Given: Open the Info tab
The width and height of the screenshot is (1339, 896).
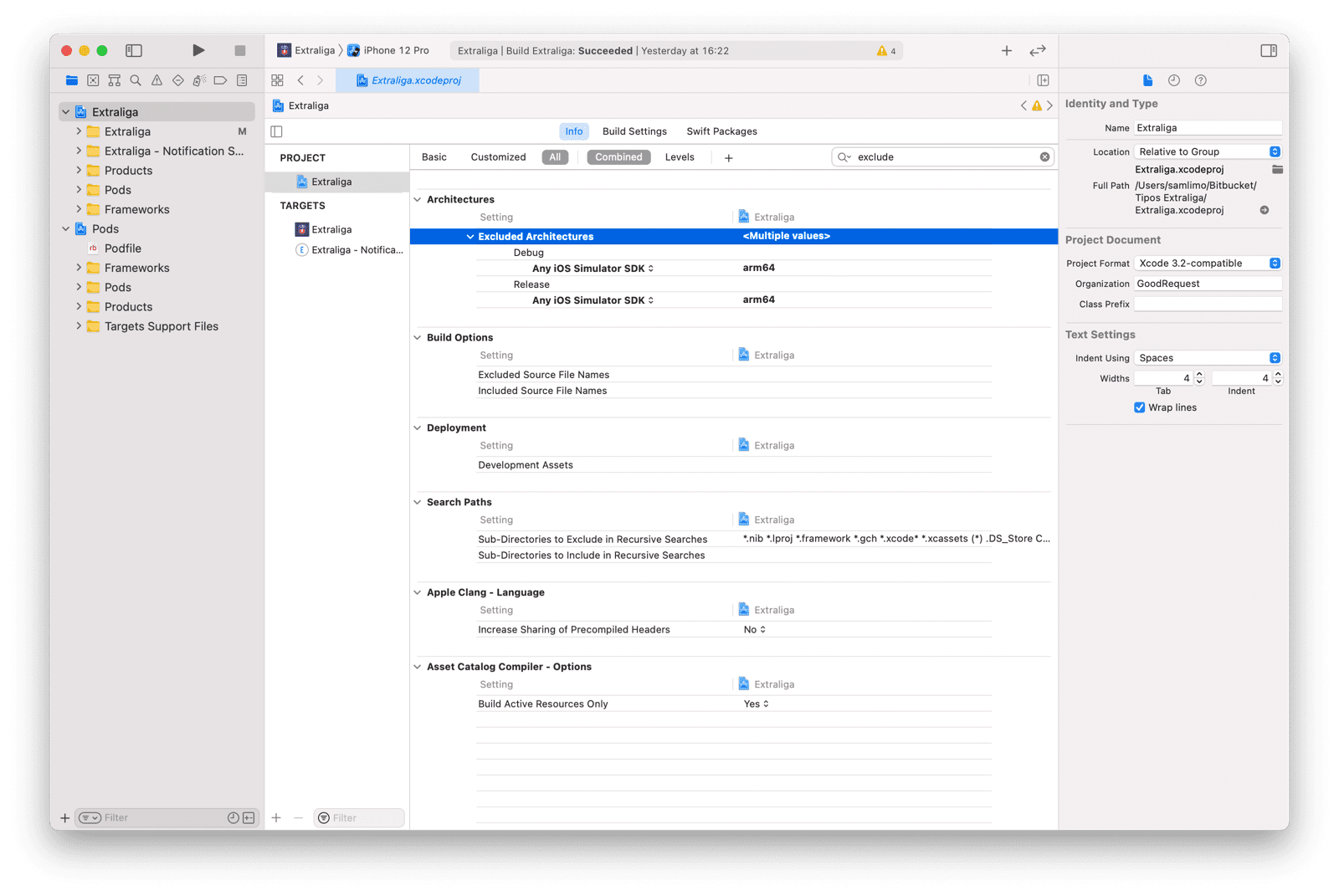Looking at the screenshot, I should point(574,131).
